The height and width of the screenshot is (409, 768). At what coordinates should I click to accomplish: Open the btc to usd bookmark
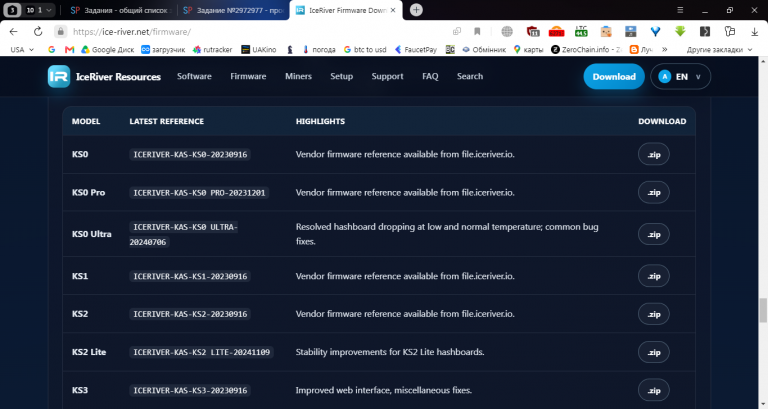(365, 49)
